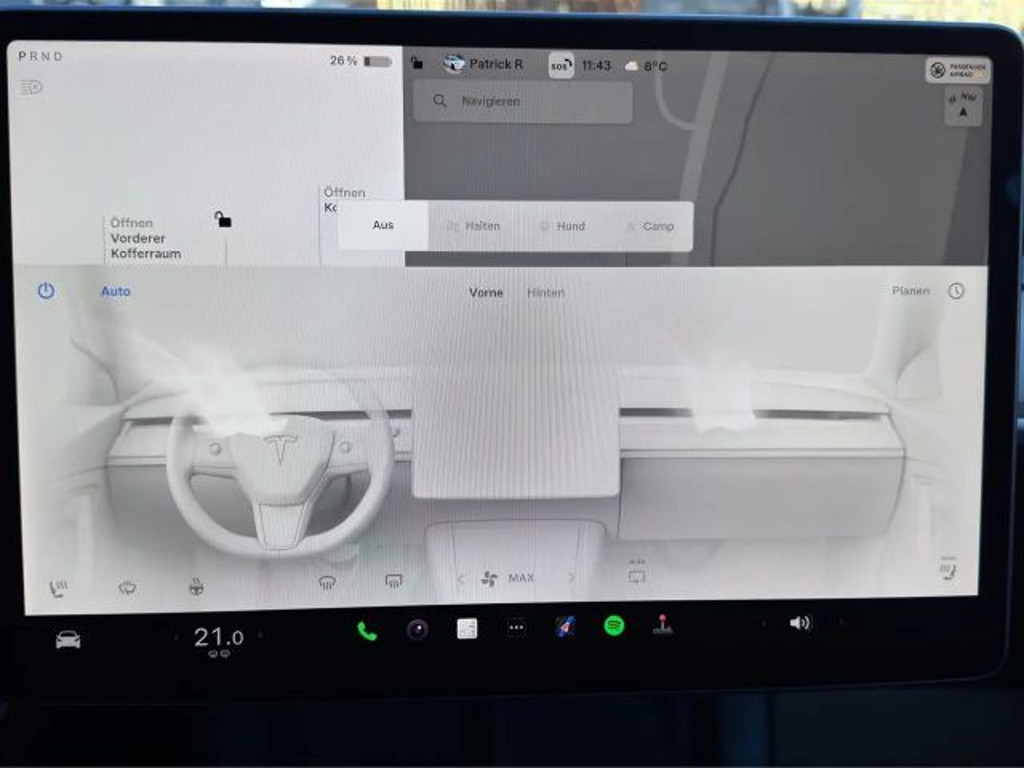Switch climate to Auto mode
The width and height of the screenshot is (1024, 768).
[x=115, y=291]
